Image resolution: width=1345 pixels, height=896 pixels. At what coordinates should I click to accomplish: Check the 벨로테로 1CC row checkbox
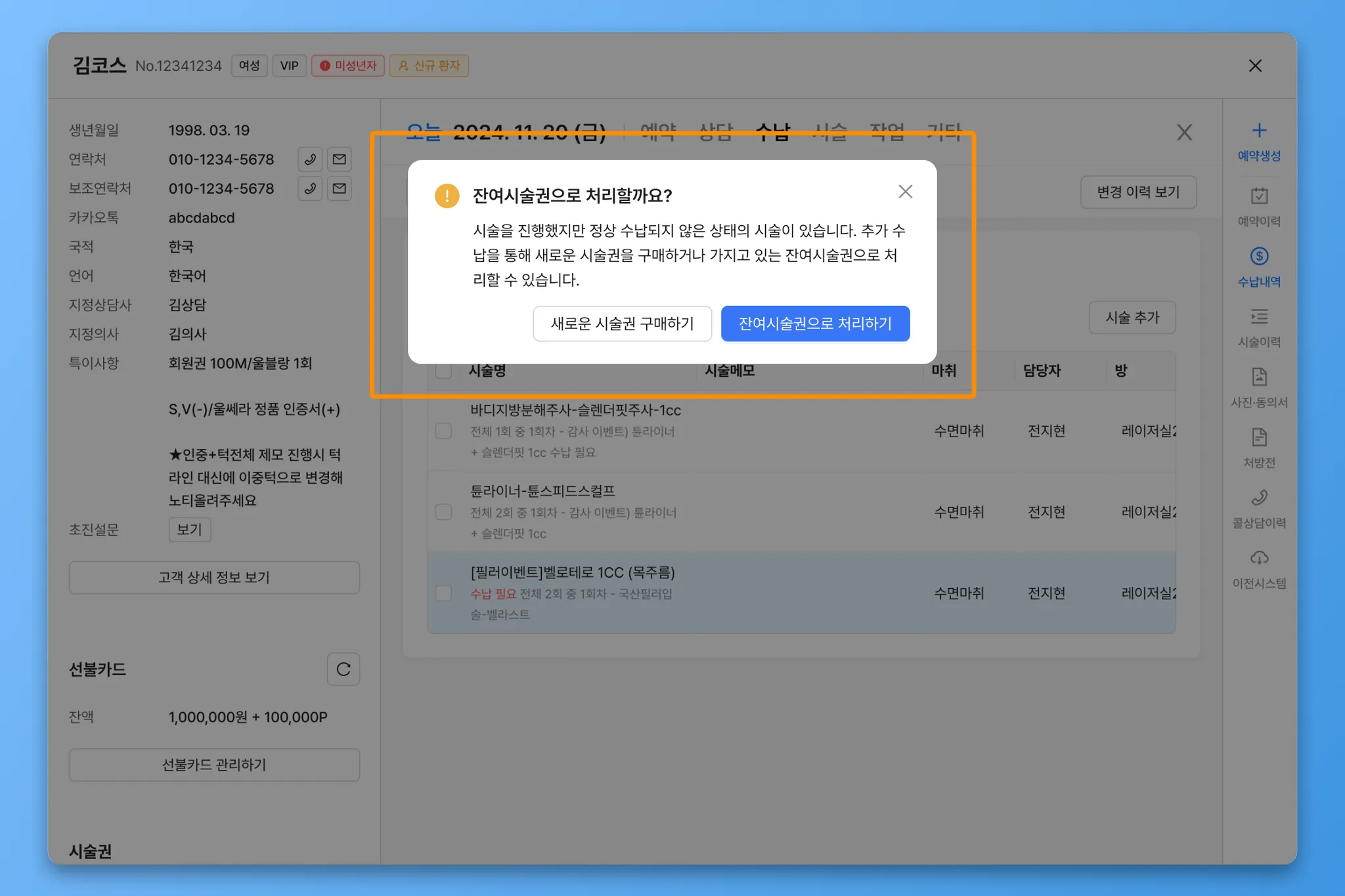click(x=443, y=593)
